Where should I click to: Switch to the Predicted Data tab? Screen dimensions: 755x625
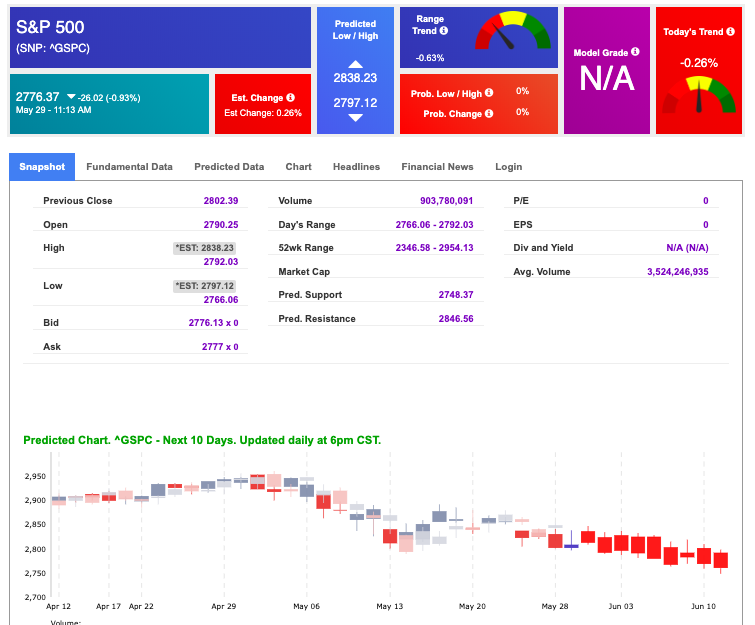[229, 167]
